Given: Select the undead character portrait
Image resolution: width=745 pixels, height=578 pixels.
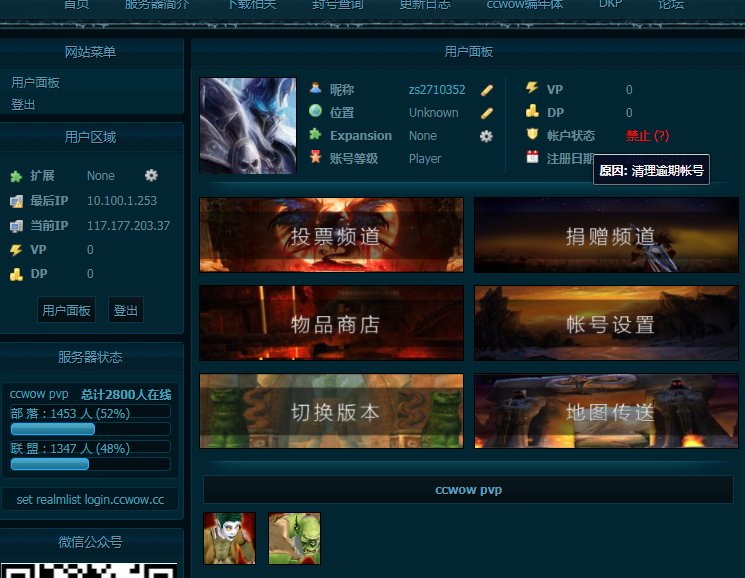Looking at the screenshot, I should coord(229,539).
